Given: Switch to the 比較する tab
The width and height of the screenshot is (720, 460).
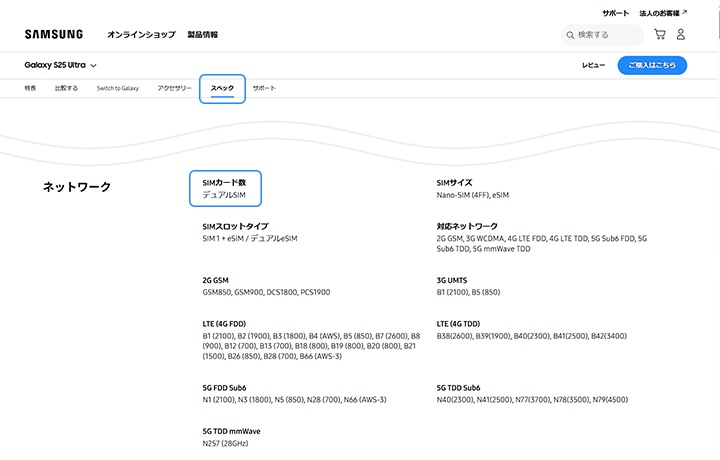Looking at the screenshot, I should (66, 88).
